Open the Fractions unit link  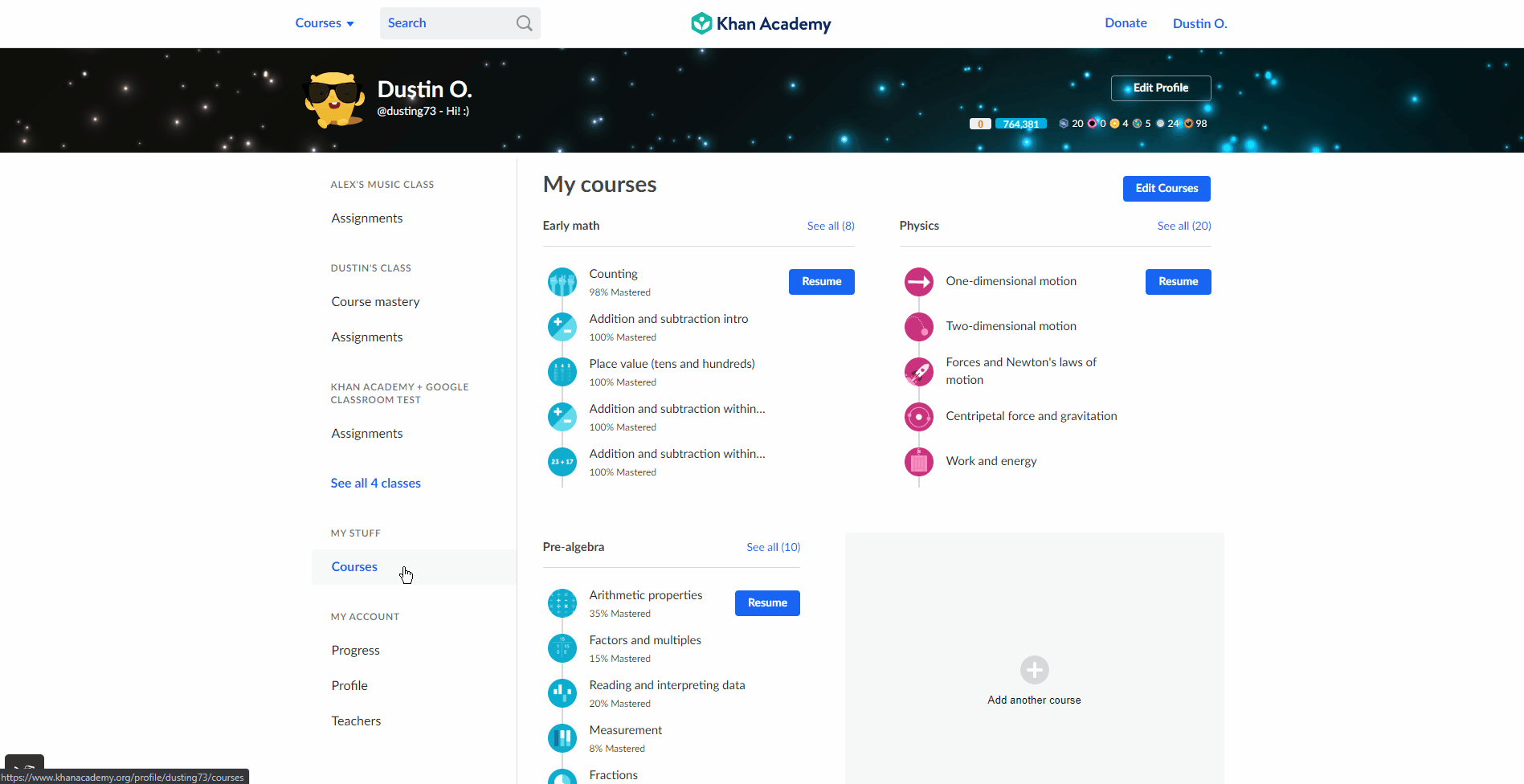click(x=613, y=775)
